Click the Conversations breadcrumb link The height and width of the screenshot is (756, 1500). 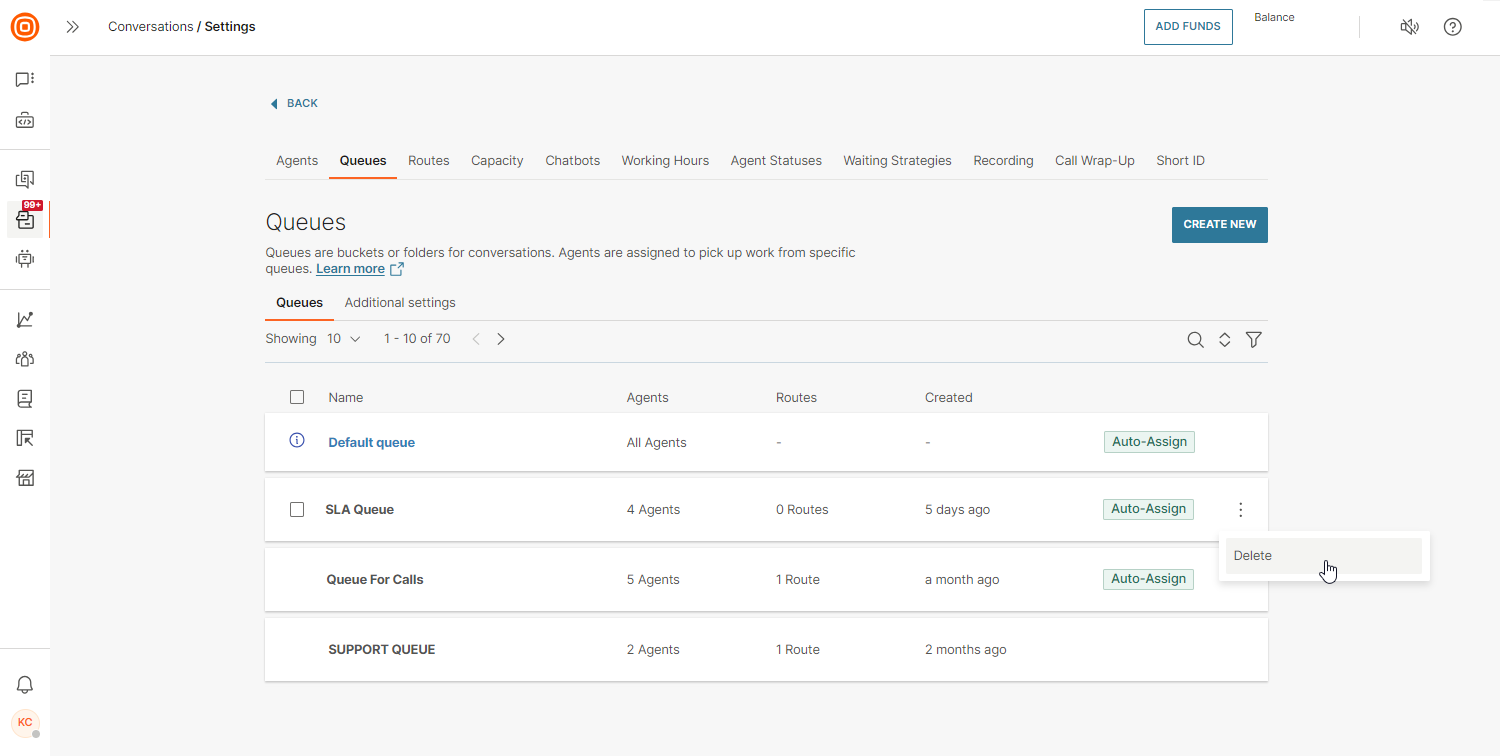pyautogui.click(x=151, y=27)
